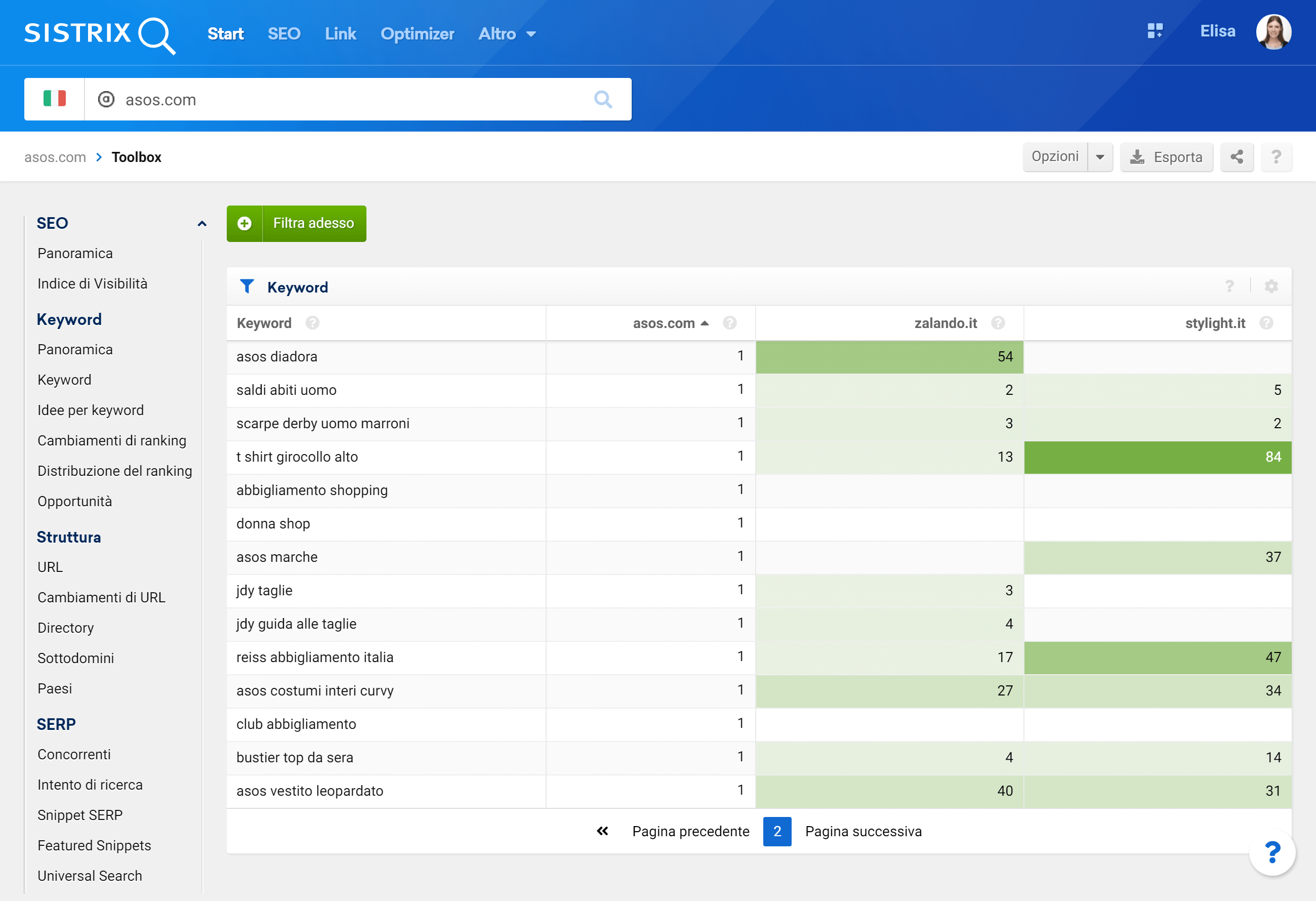Image resolution: width=1316 pixels, height=901 pixels.
Task: Click the domain mode @ icon
Action: [106, 99]
